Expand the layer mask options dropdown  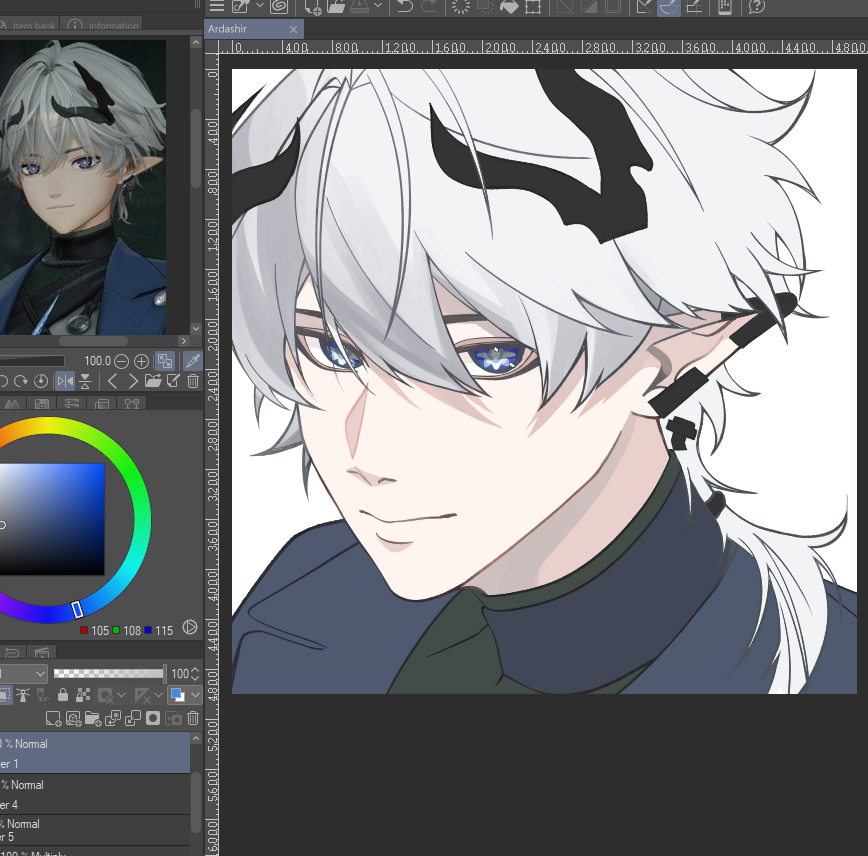pos(121,694)
